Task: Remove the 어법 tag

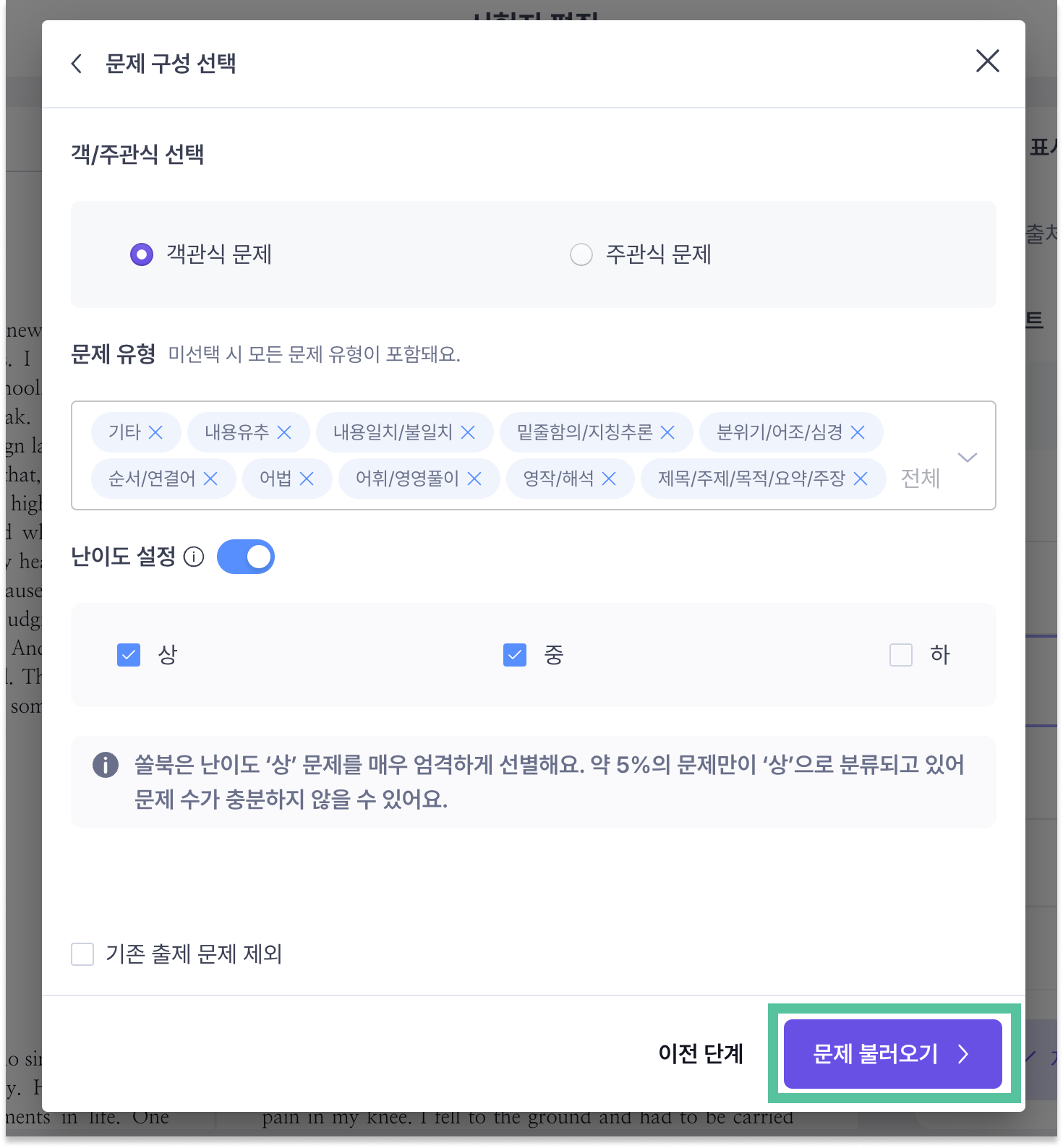Action: [x=307, y=479]
